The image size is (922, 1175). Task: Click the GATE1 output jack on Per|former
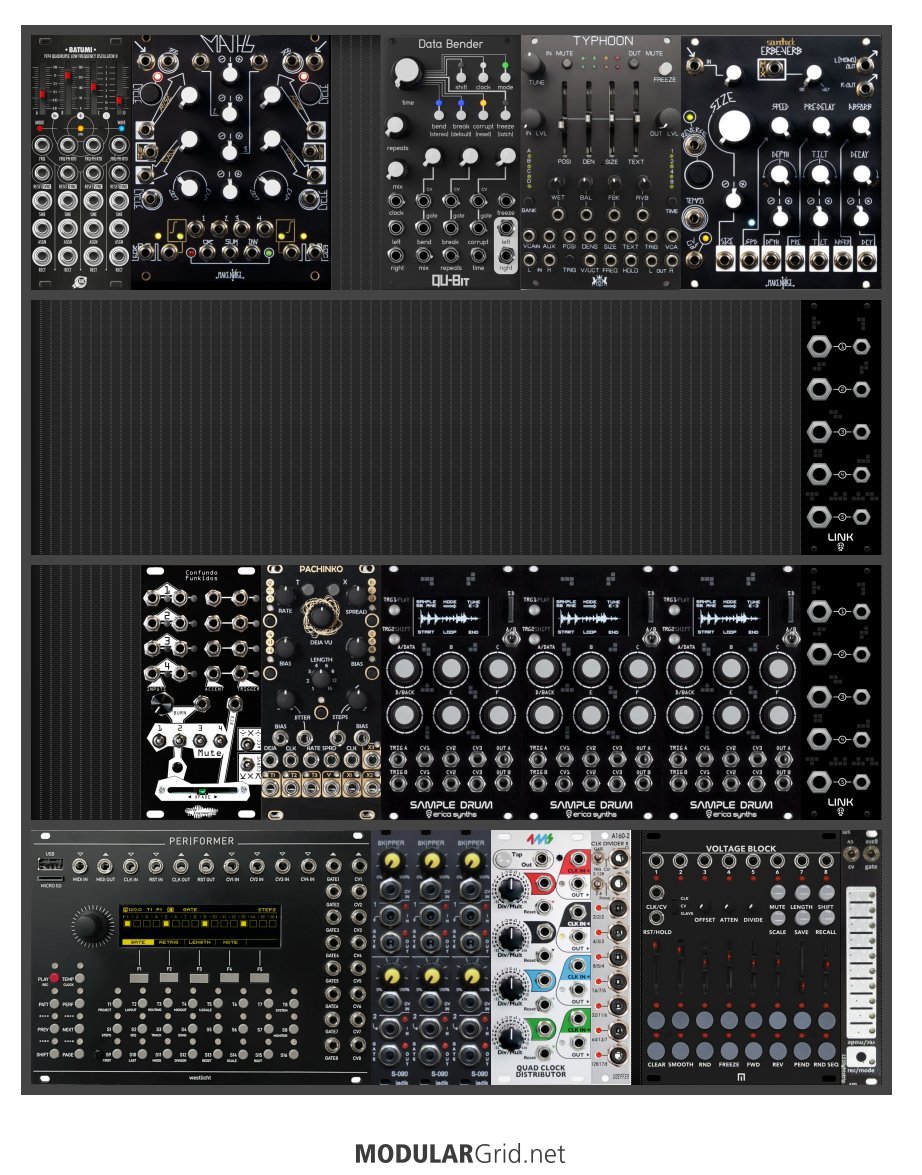[x=334, y=867]
